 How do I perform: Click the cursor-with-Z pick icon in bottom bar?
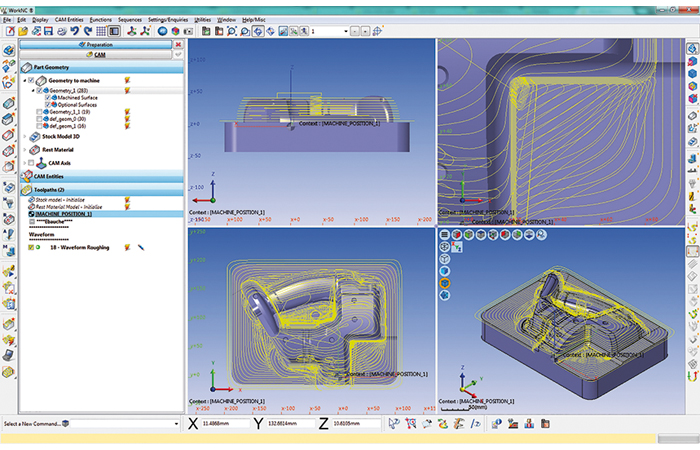pos(393,424)
